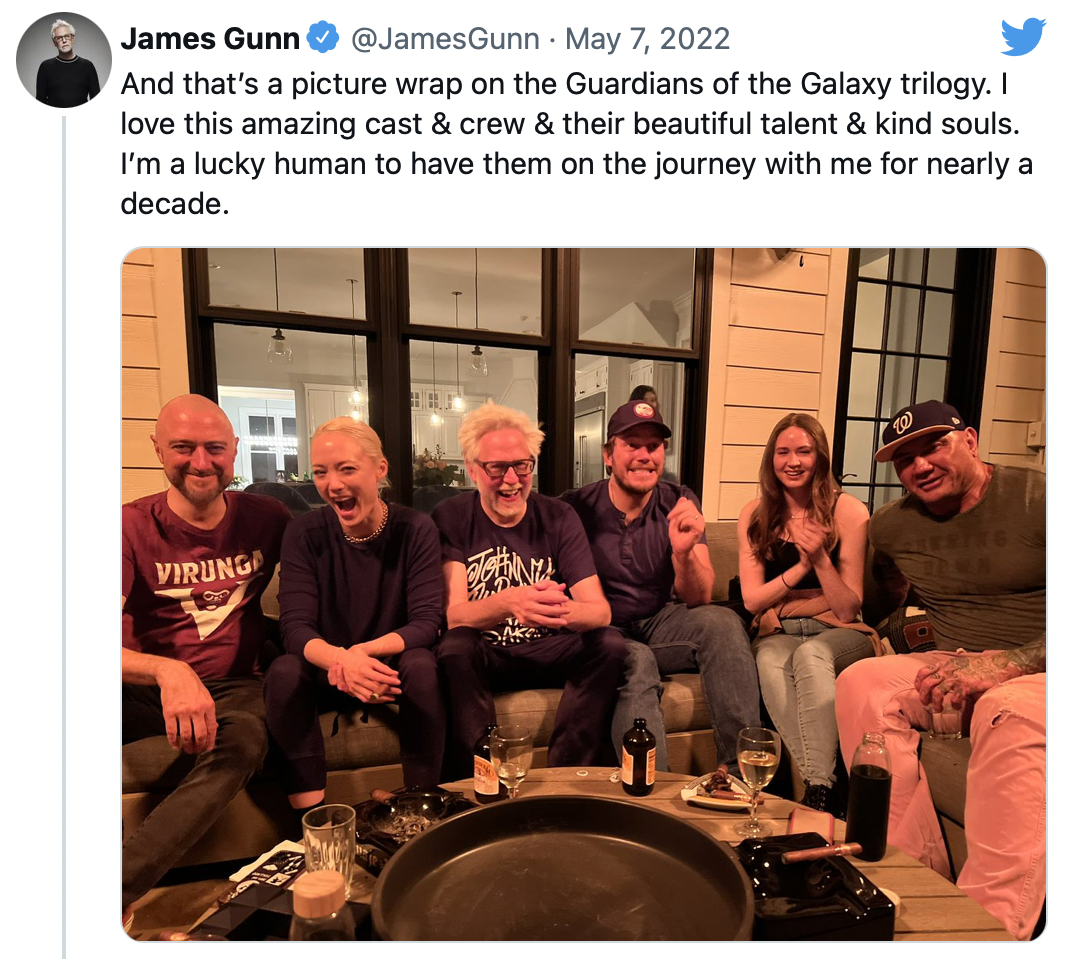Open the round profile avatar
This screenshot has width=1078, height=966.
(64, 60)
